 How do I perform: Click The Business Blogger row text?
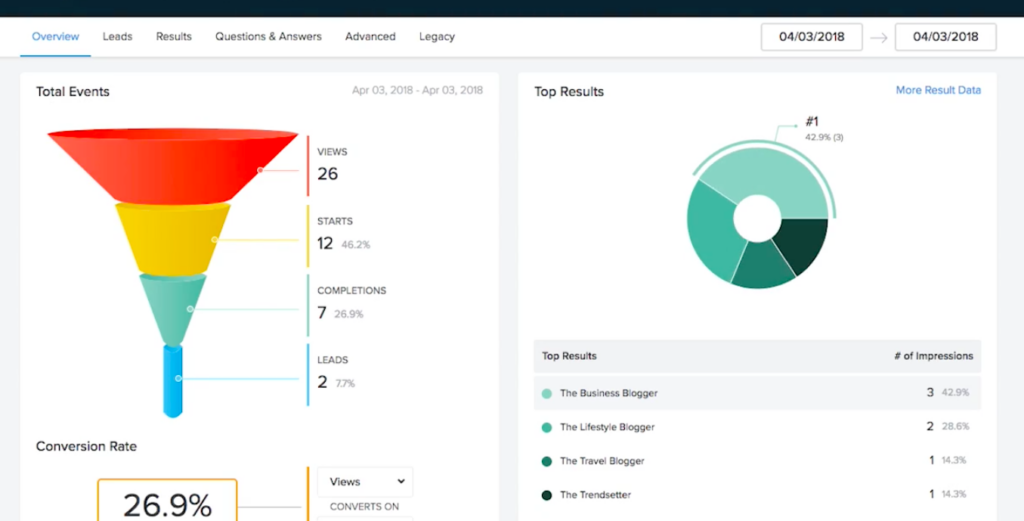pos(609,394)
